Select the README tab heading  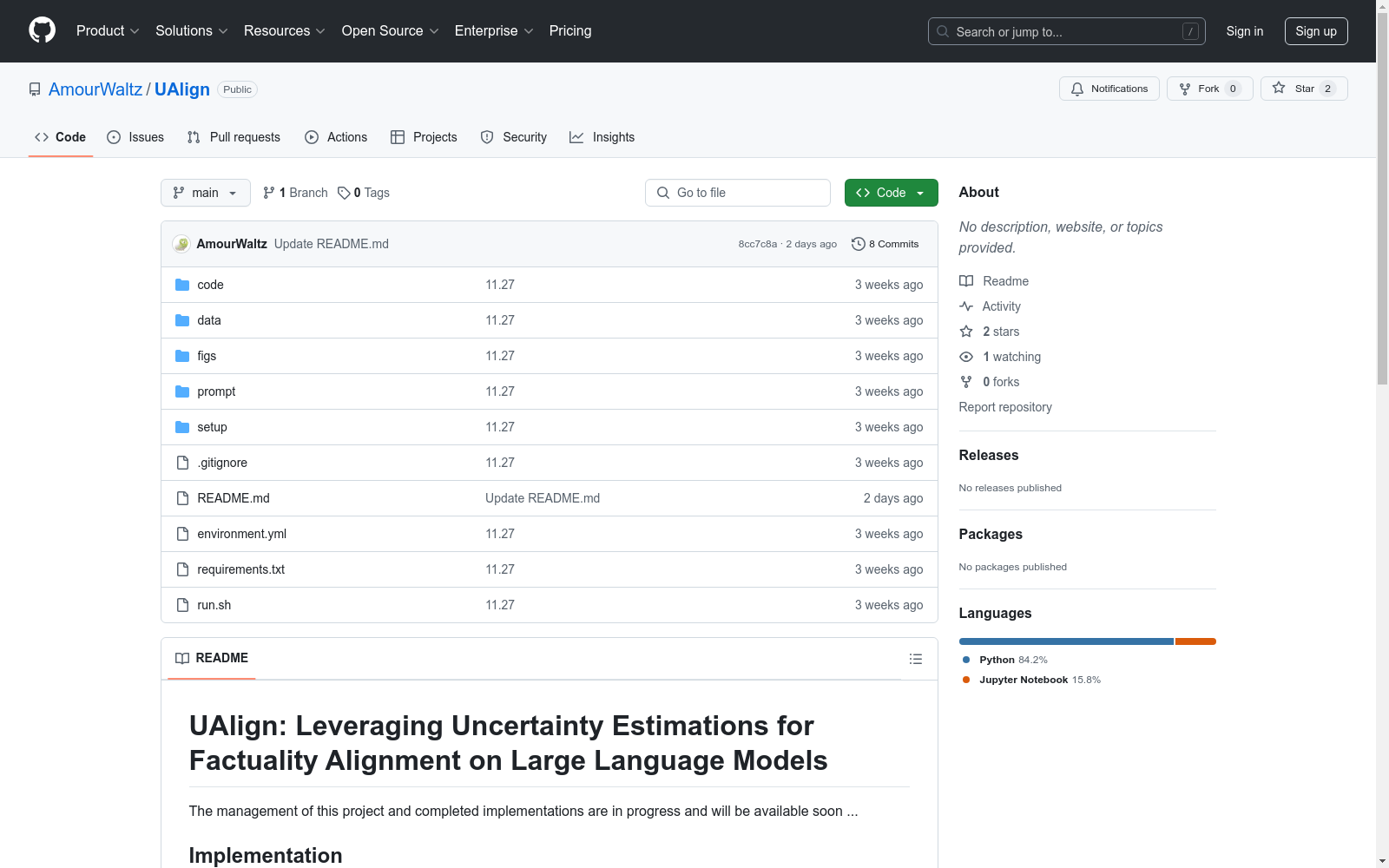coord(212,658)
